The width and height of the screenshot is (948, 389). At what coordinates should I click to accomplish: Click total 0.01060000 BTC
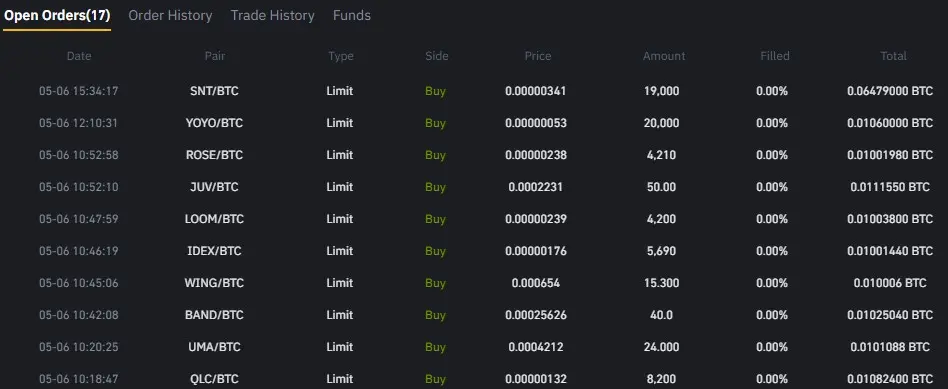click(890, 123)
